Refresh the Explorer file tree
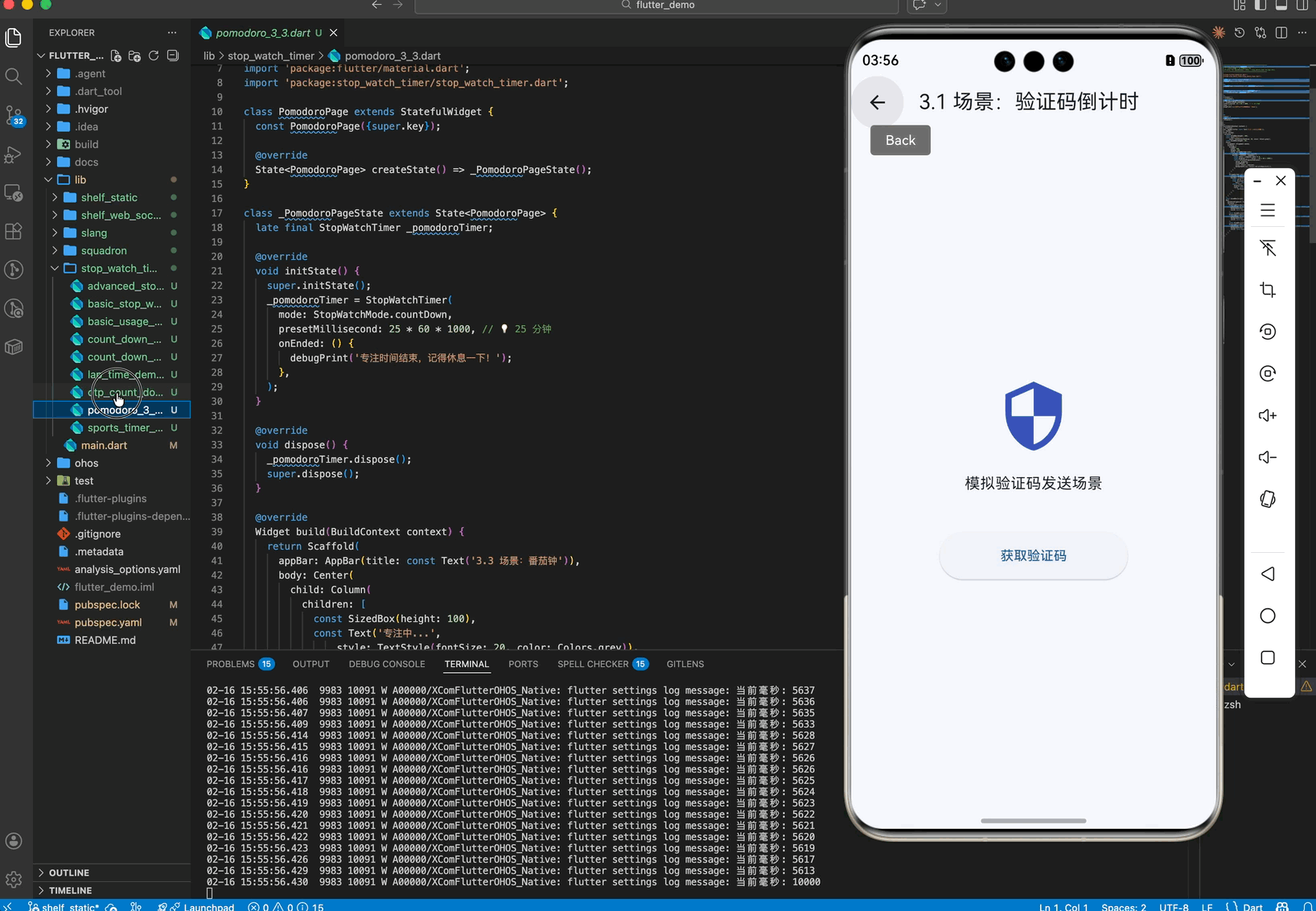This screenshot has width=1316, height=911. pos(154,56)
